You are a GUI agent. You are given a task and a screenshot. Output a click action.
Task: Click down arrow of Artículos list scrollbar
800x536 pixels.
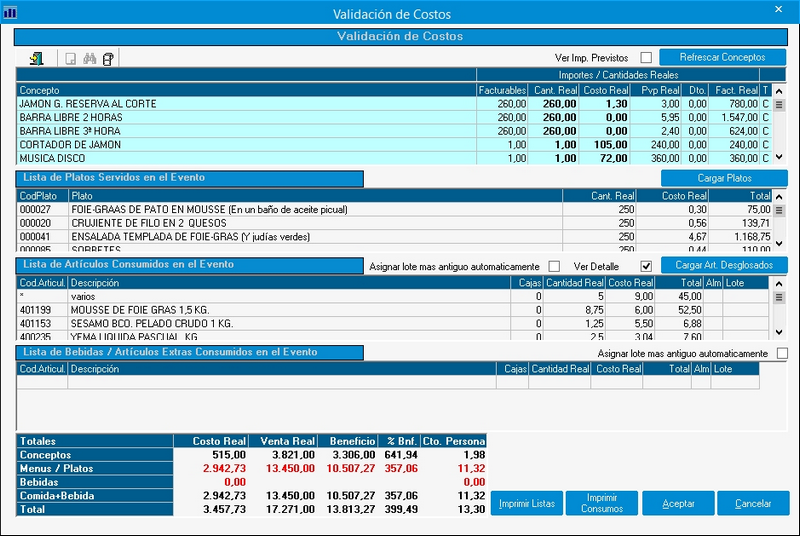[779, 332]
